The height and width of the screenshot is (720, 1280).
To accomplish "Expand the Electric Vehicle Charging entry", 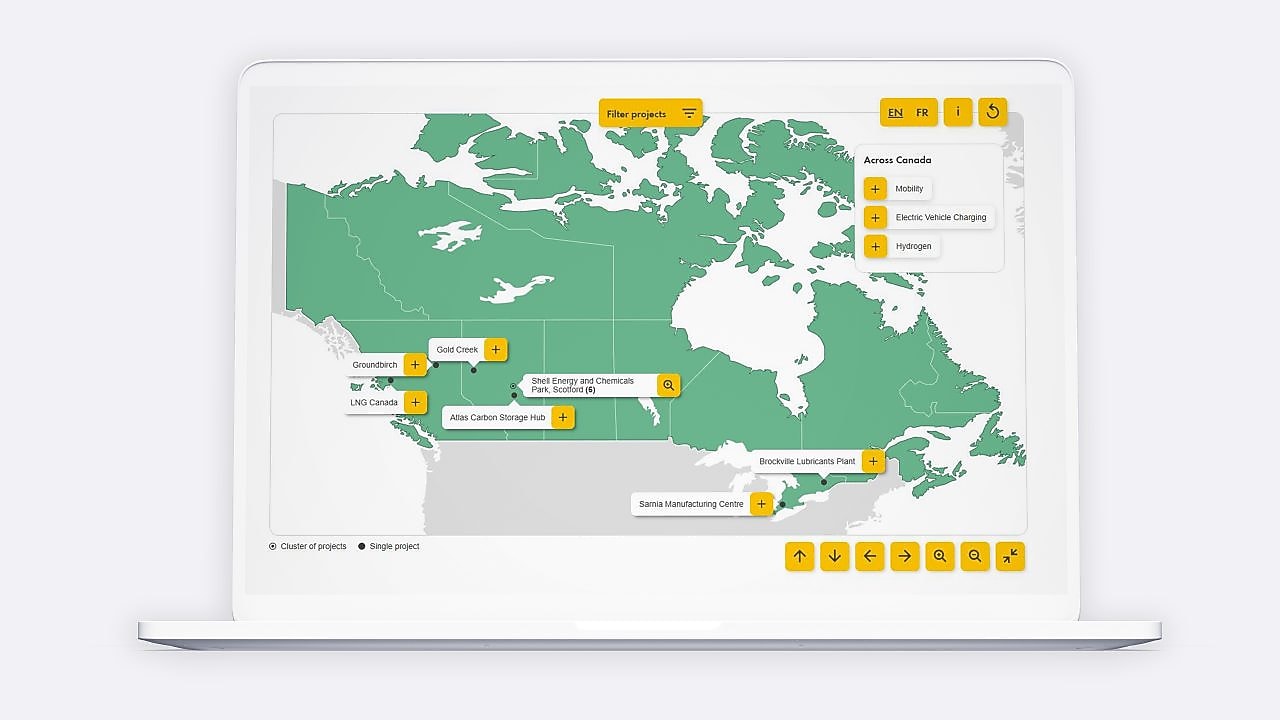I will coord(875,217).
